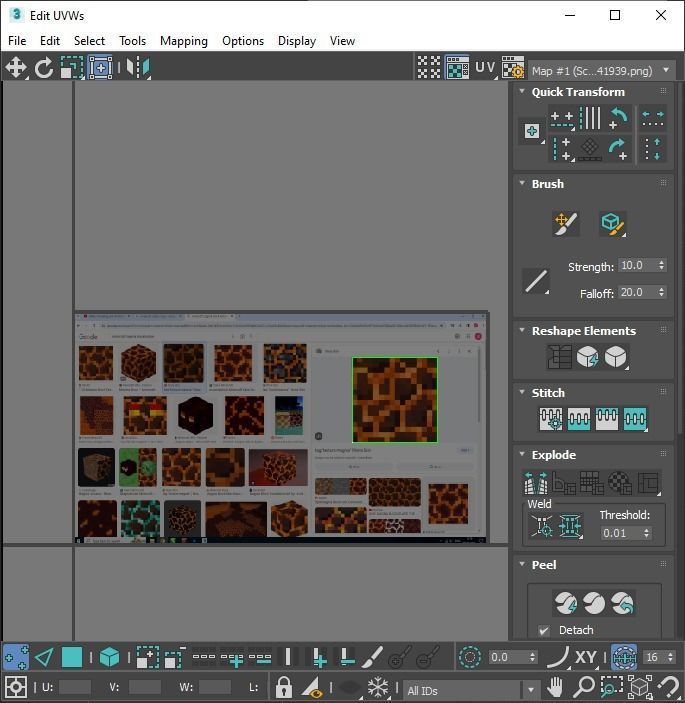
Task: Click the Reset Peel icon
Action: point(622,603)
